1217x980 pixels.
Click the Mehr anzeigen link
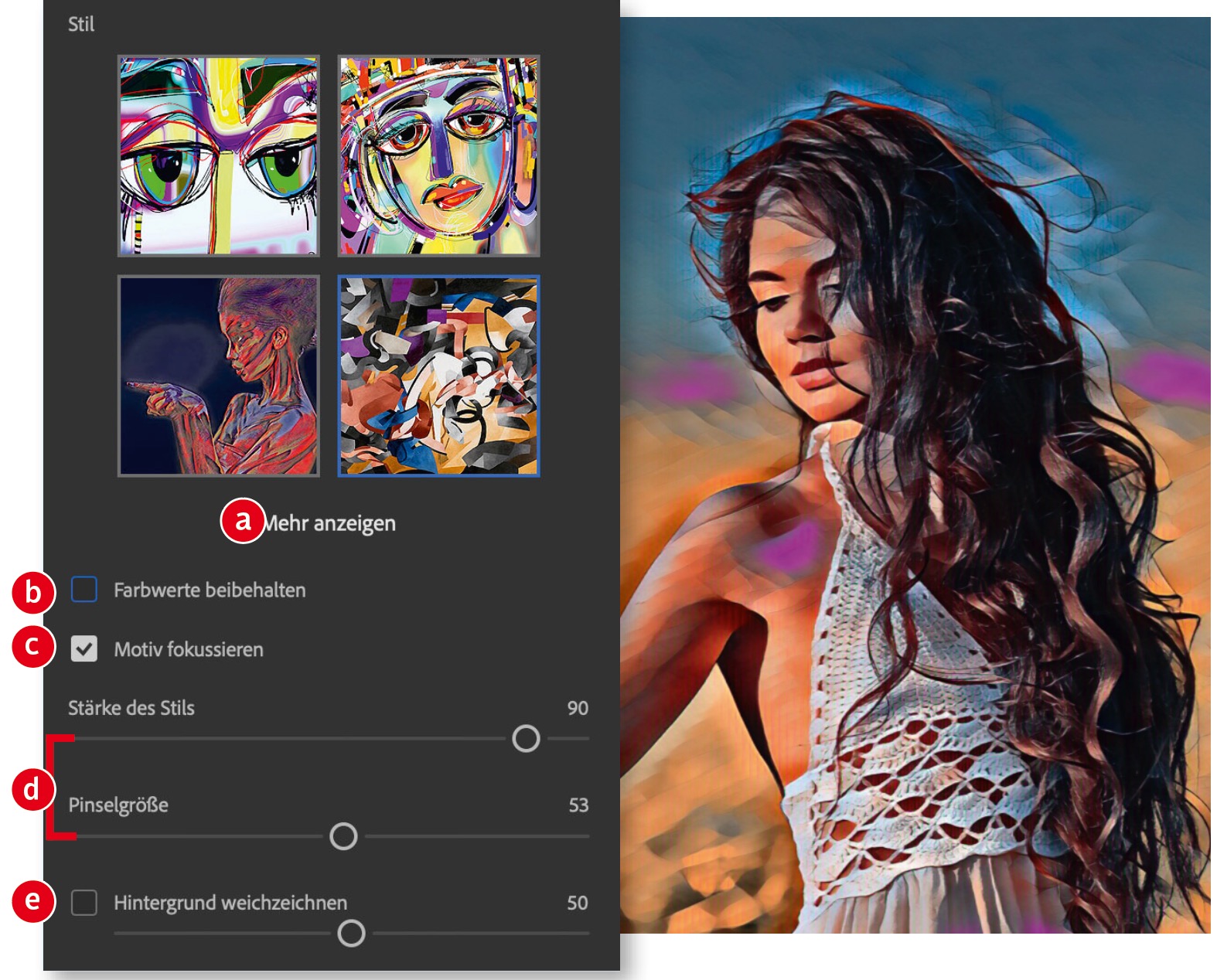point(331,523)
